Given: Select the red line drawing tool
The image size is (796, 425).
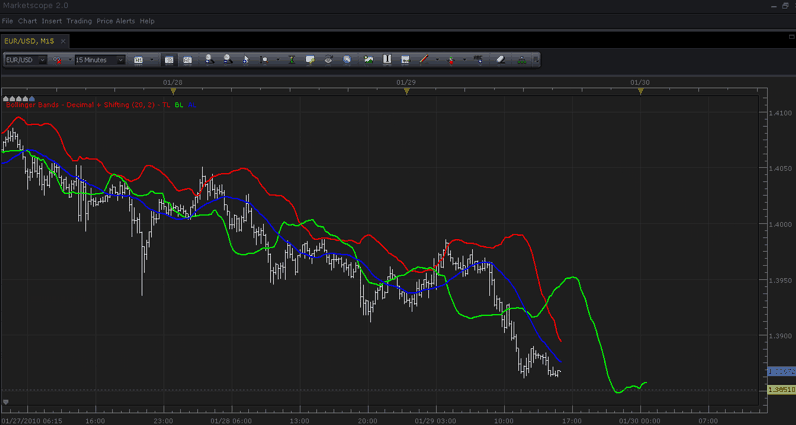Looking at the screenshot, I should point(424,60).
